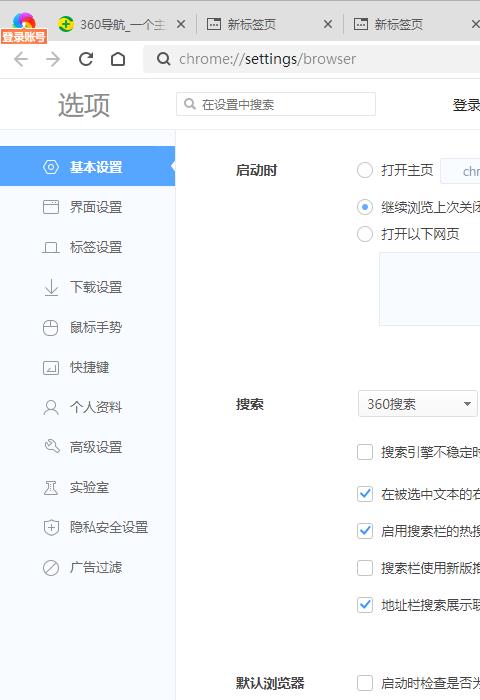The width and height of the screenshot is (480, 700).
Task: Select the 打开主页 radio button
Action: coord(365,170)
